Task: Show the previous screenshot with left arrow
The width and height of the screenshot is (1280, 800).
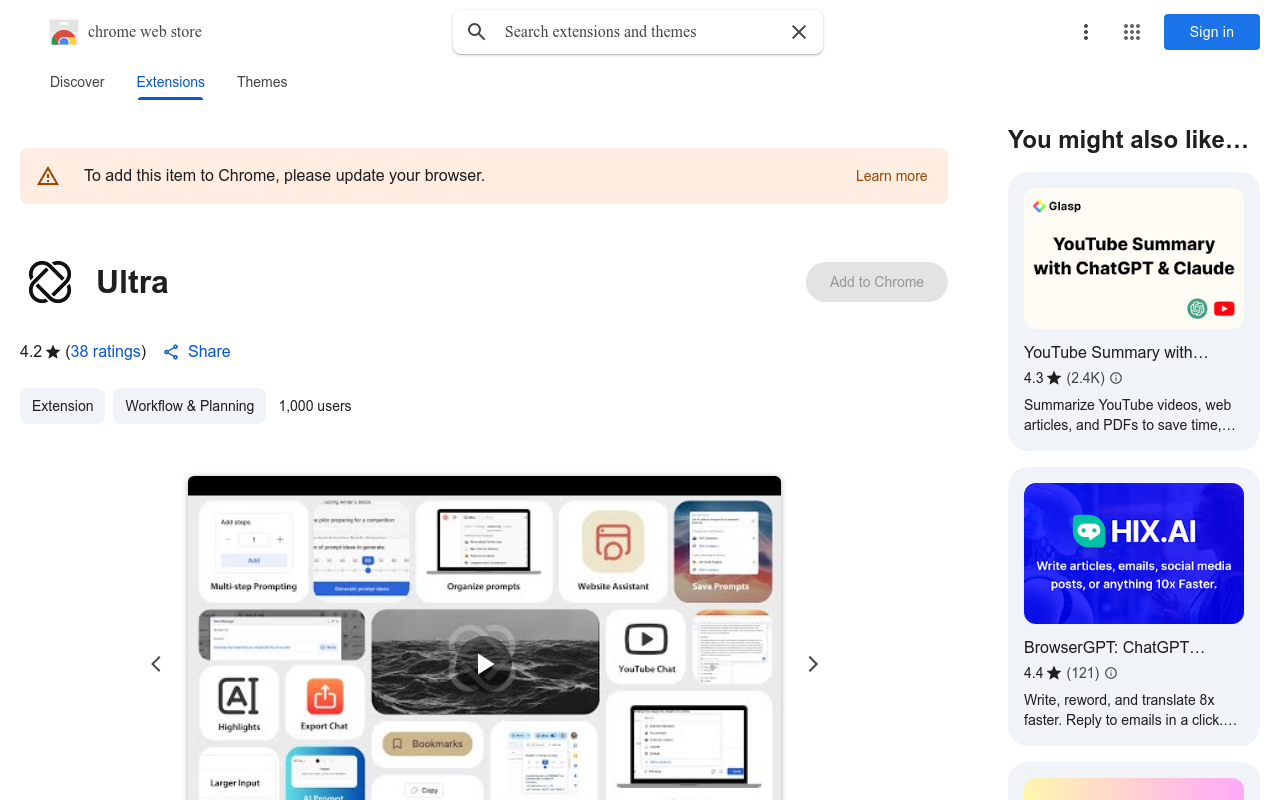Action: (x=156, y=664)
